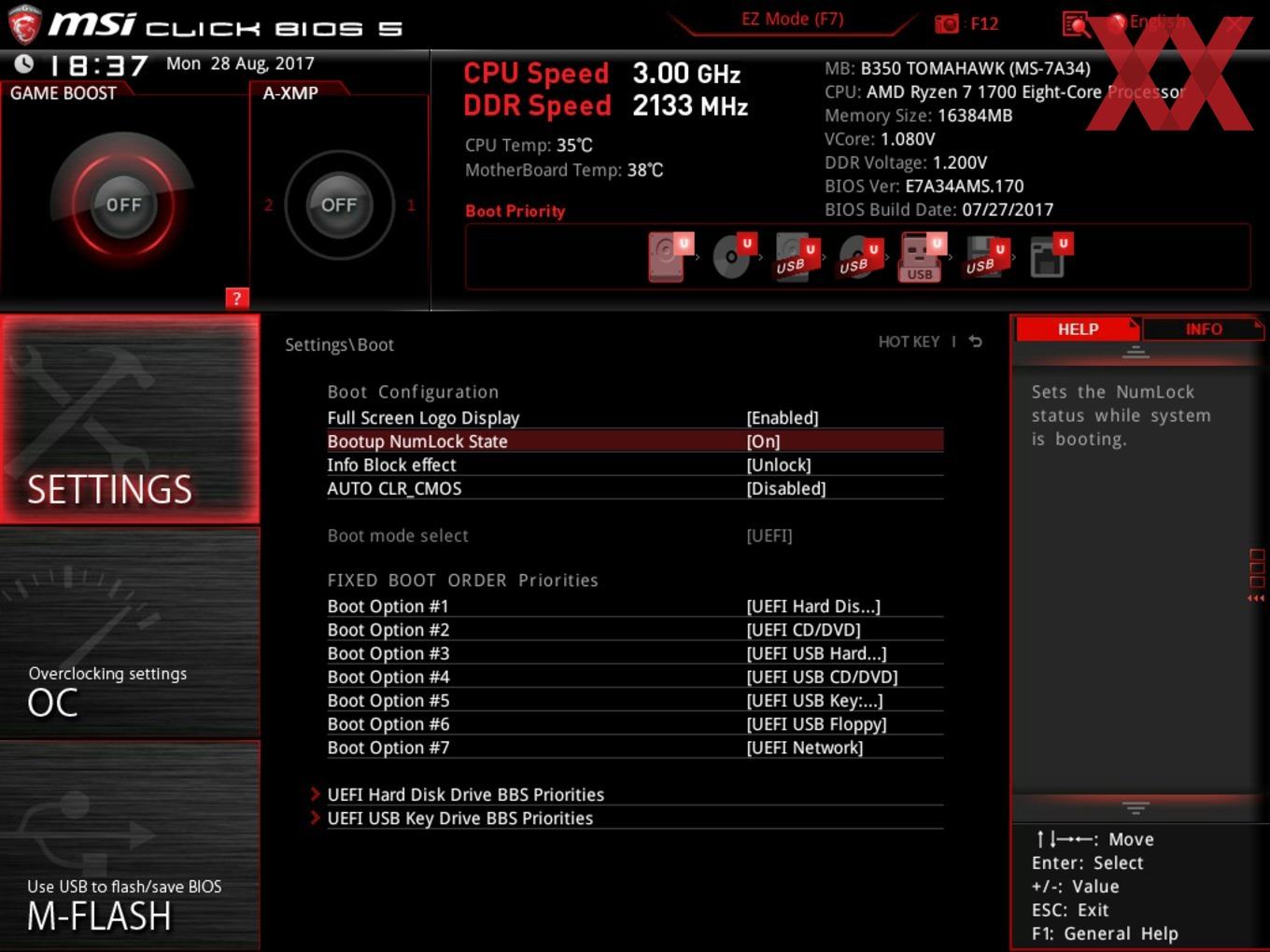The height and width of the screenshot is (952, 1270).
Task: Click the MotherBoard Temp 38°C reading
Action: click(564, 170)
